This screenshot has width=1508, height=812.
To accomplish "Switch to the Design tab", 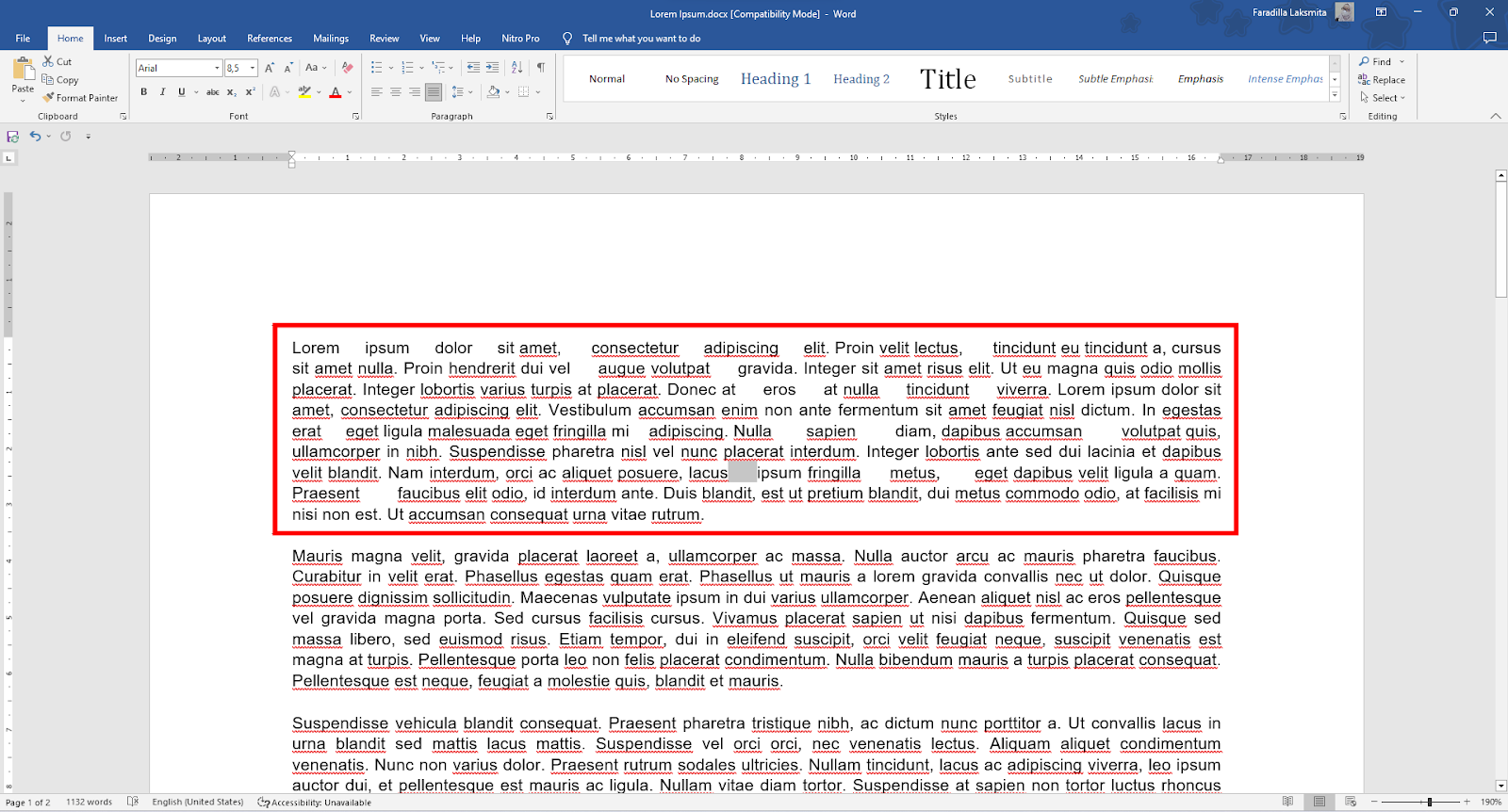I will pos(162,39).
